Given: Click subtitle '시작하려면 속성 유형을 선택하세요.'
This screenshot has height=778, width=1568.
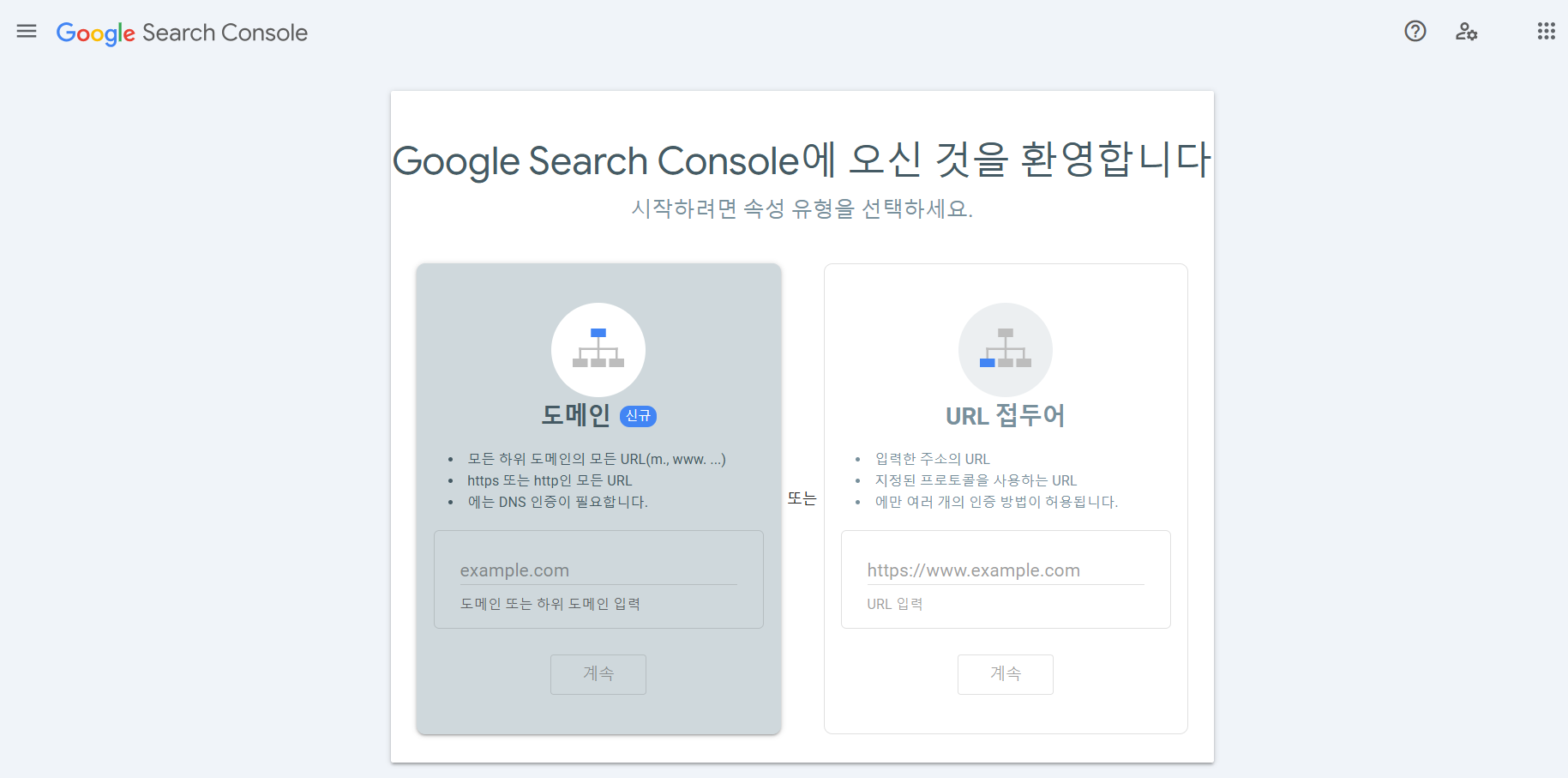Looking at the screenshot, I should coord(802,208).
